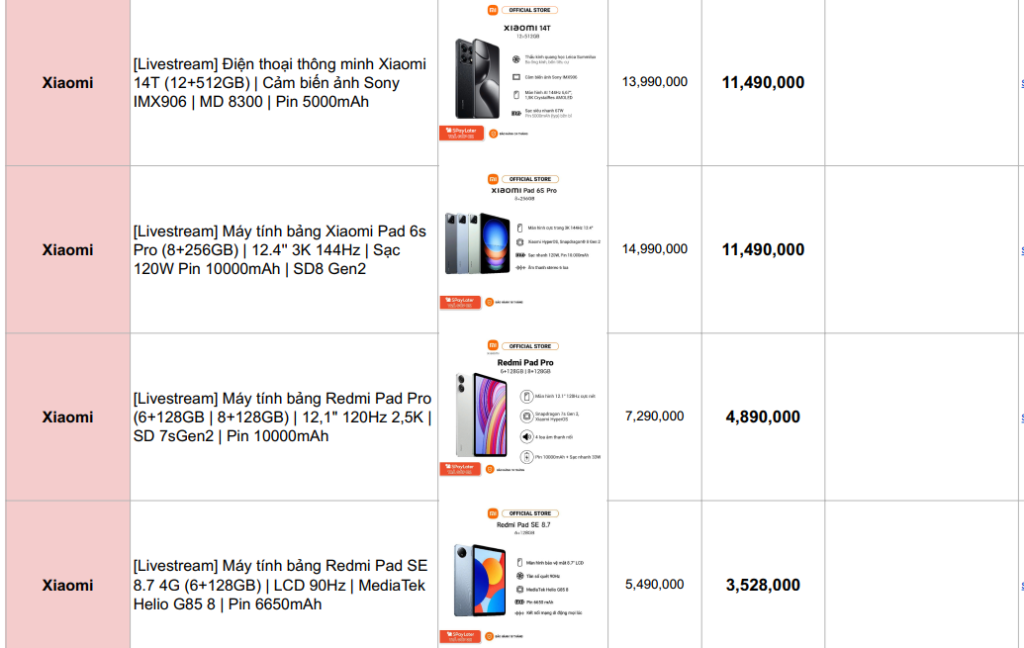Select the Xiaomi Pad 6S Pro tablet picture

tap(478, 243)
